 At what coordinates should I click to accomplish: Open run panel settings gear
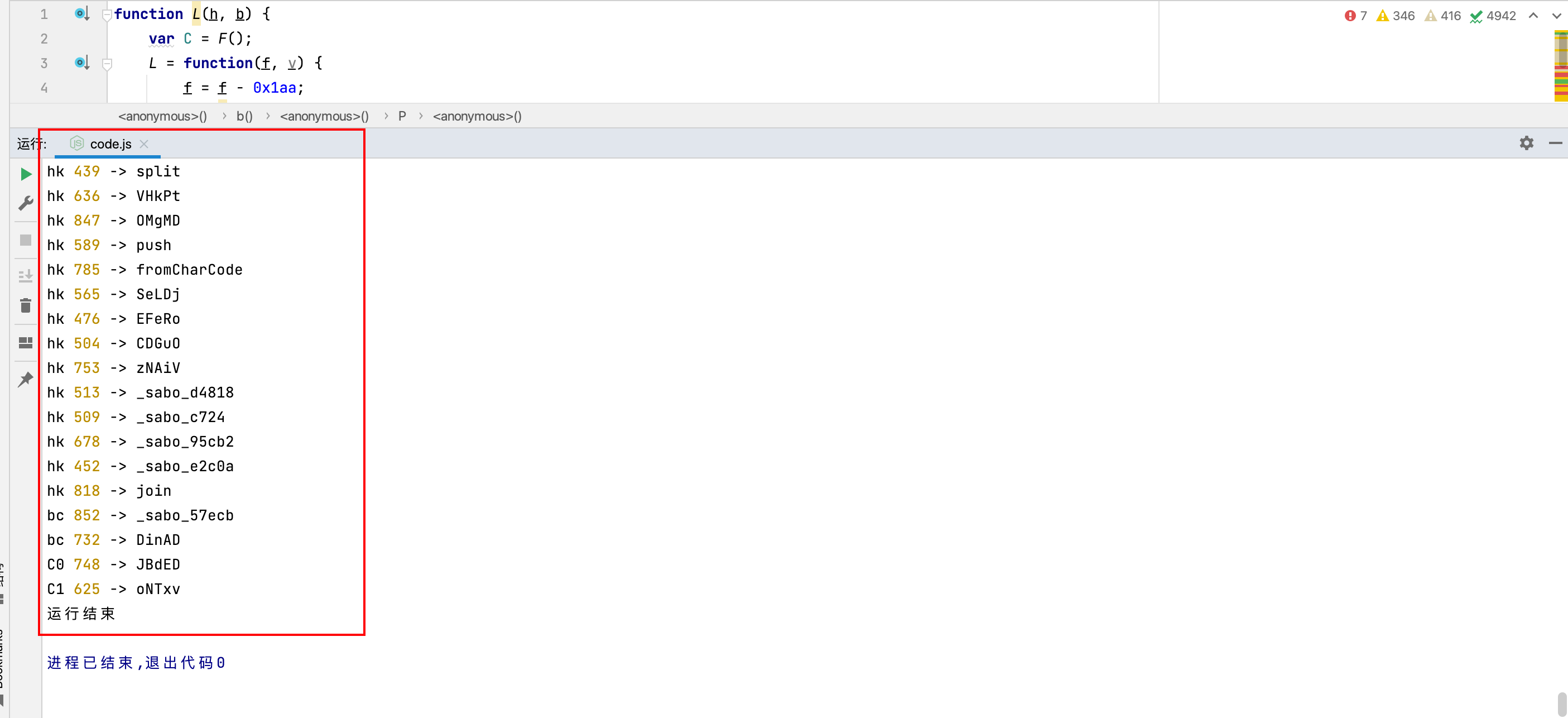(x=1526, y=143)
